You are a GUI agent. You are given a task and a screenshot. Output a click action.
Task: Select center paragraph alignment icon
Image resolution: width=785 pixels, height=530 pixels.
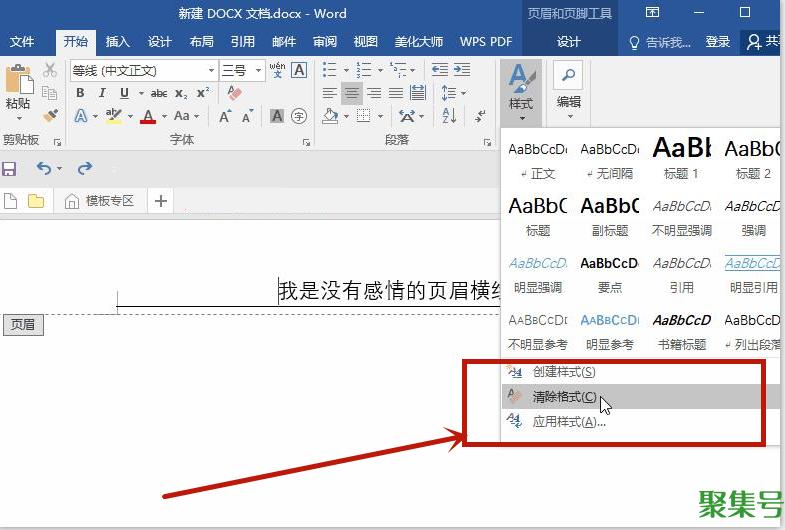pyautogui.click(x=352, y=93)
